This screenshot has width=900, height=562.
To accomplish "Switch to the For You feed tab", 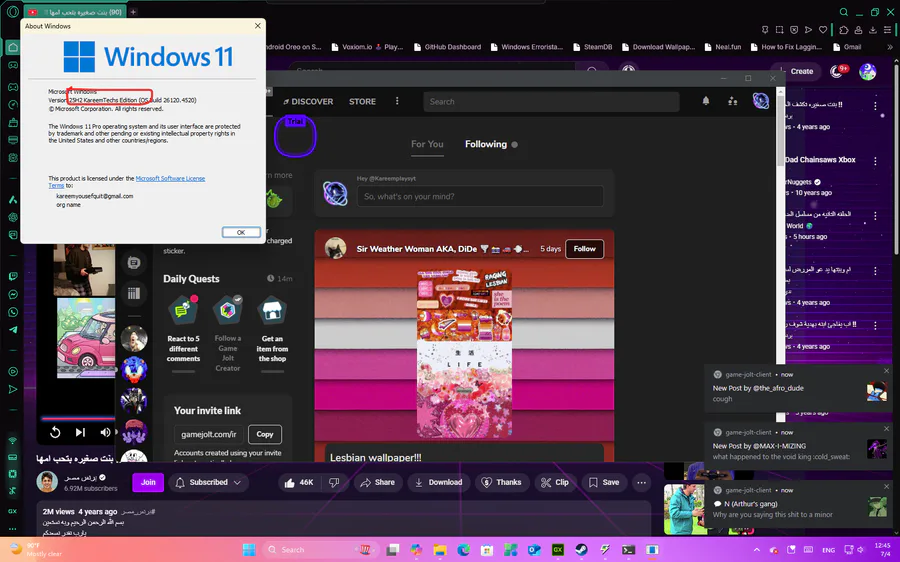I will (x=427, y=144).
